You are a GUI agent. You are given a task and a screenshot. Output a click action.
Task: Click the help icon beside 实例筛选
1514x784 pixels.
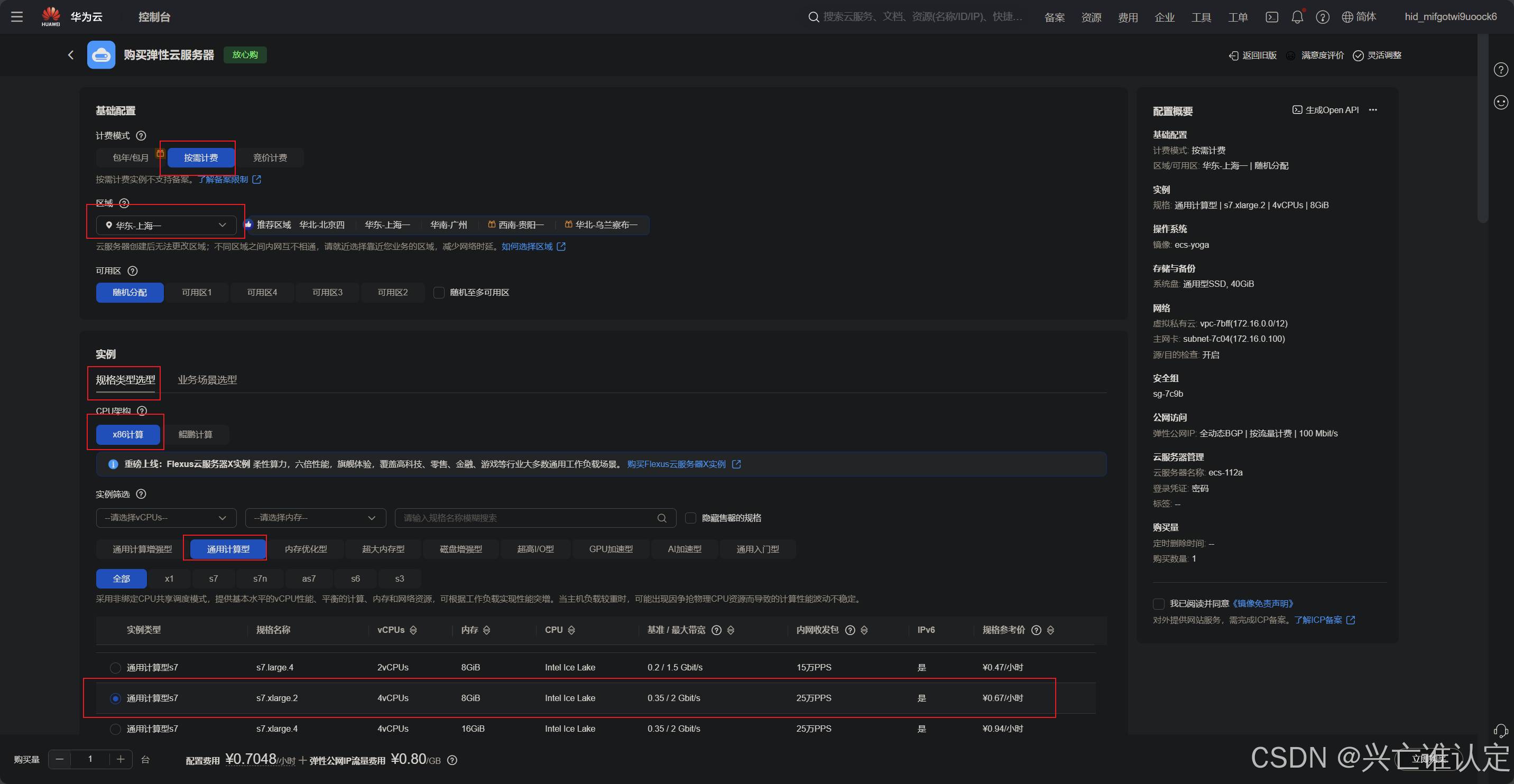coord(141,494)
